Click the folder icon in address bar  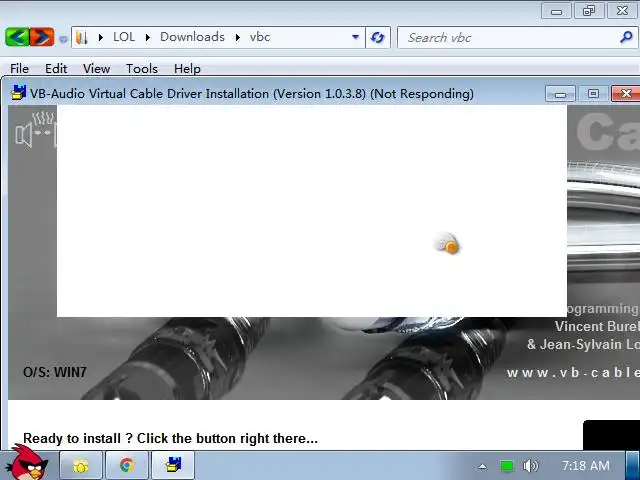82,38
